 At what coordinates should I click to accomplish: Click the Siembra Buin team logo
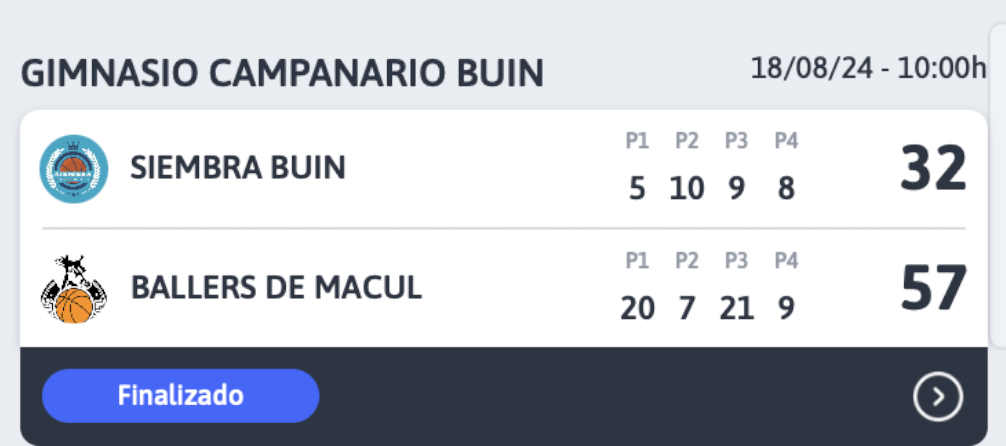74,169
